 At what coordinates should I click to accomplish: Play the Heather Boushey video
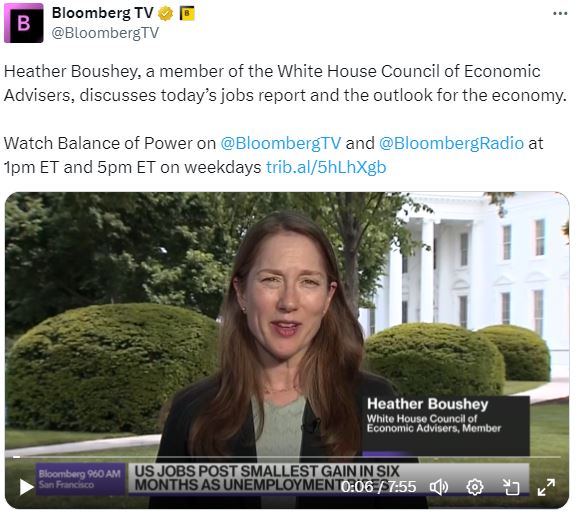pos(26,487)
